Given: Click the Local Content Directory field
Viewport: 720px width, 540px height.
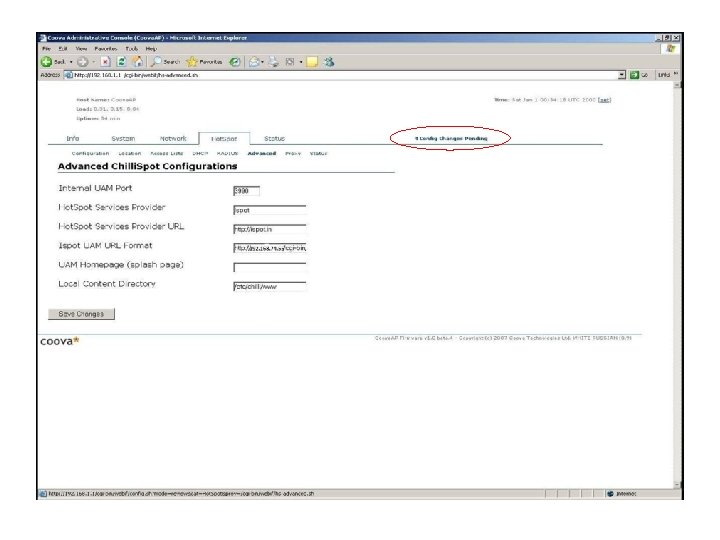Looking at the screenshot, I should 270,287.
